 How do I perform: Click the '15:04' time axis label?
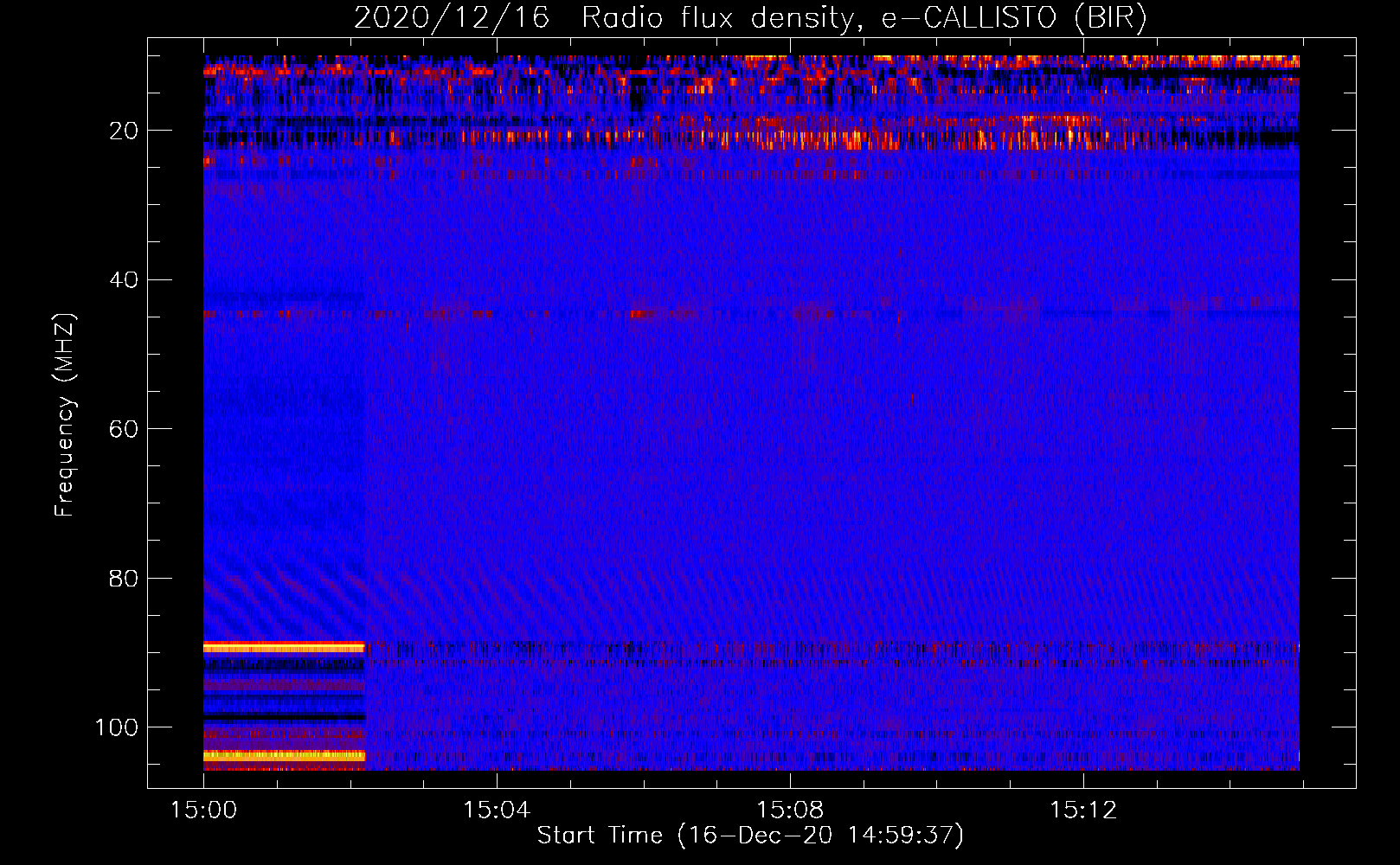coord(496,811)
